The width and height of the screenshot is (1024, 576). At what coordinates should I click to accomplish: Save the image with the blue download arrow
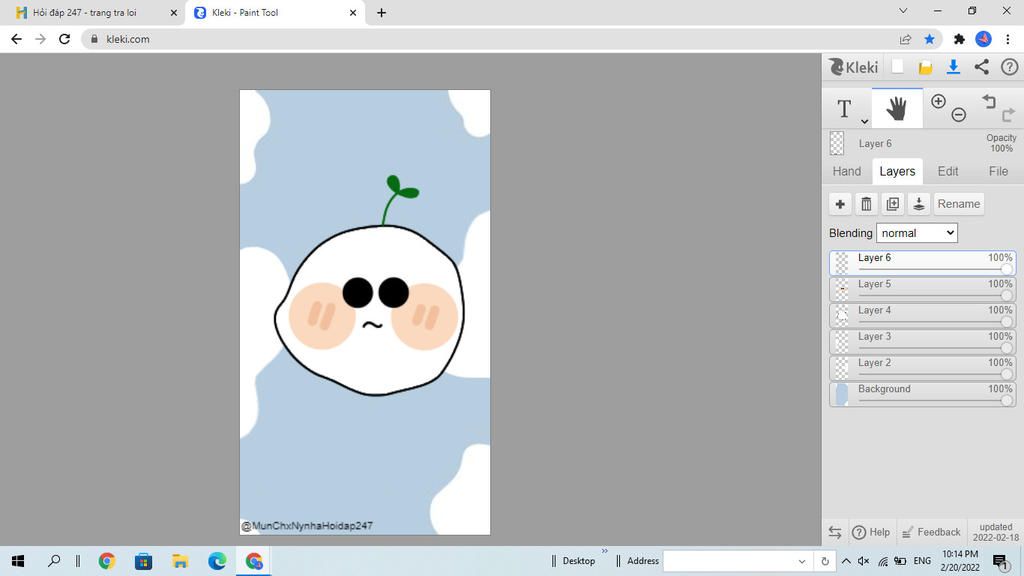(953, 67)
